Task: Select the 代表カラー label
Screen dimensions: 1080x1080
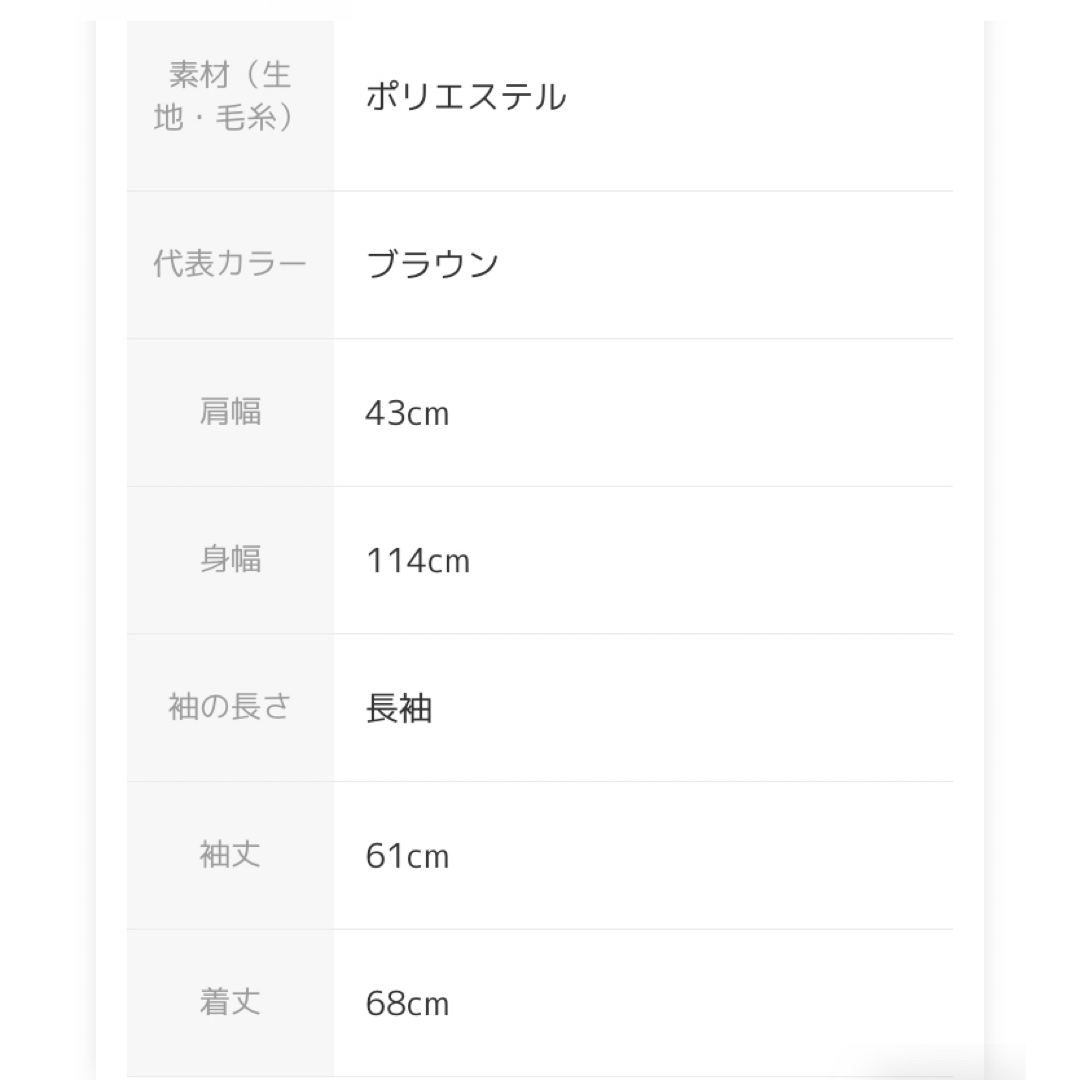Action: (x=230, y=264)
